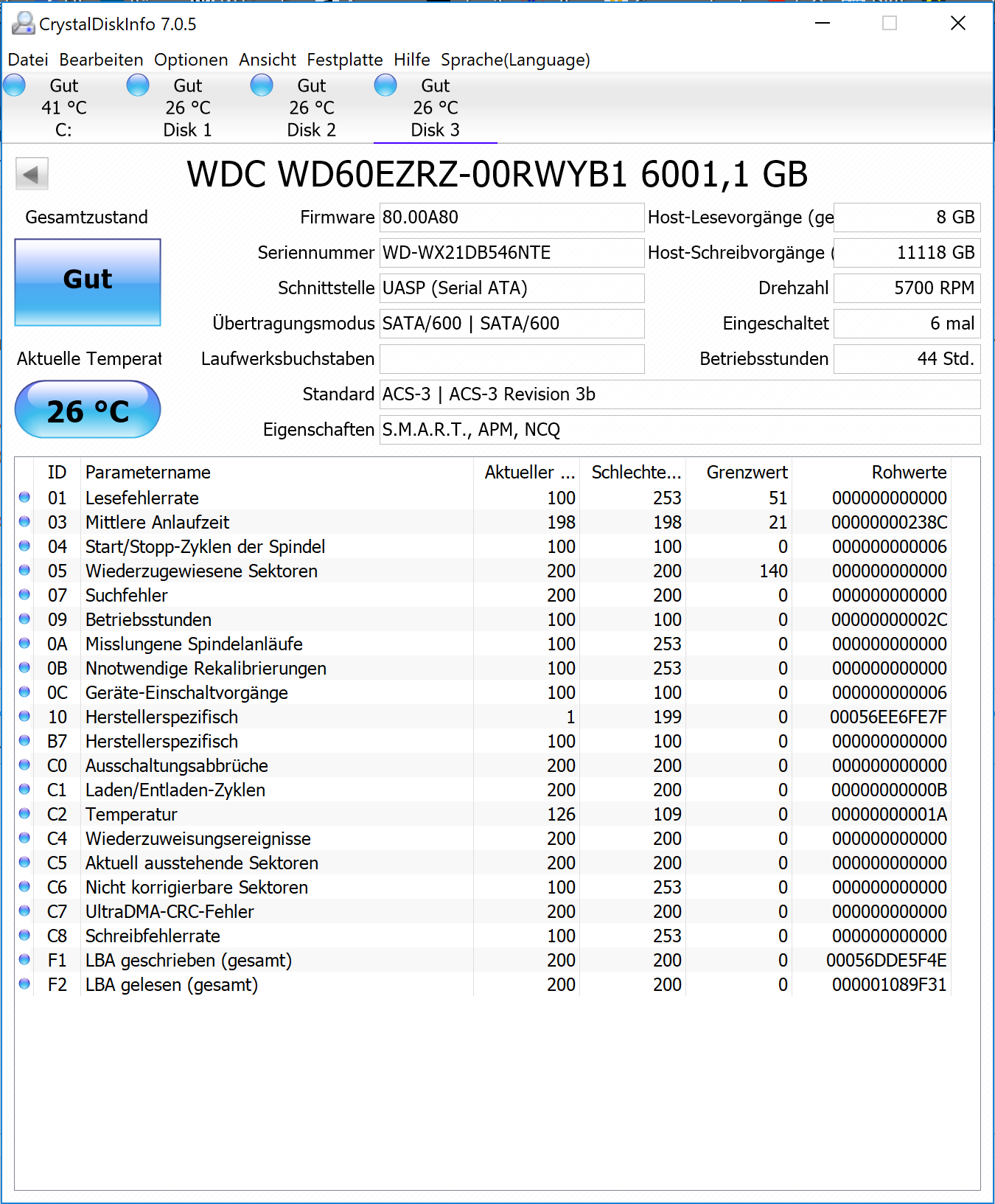This screenshot has height=1204, width=995.
Task: Open the Sprache(Language) menu
Action: [516, 60]
